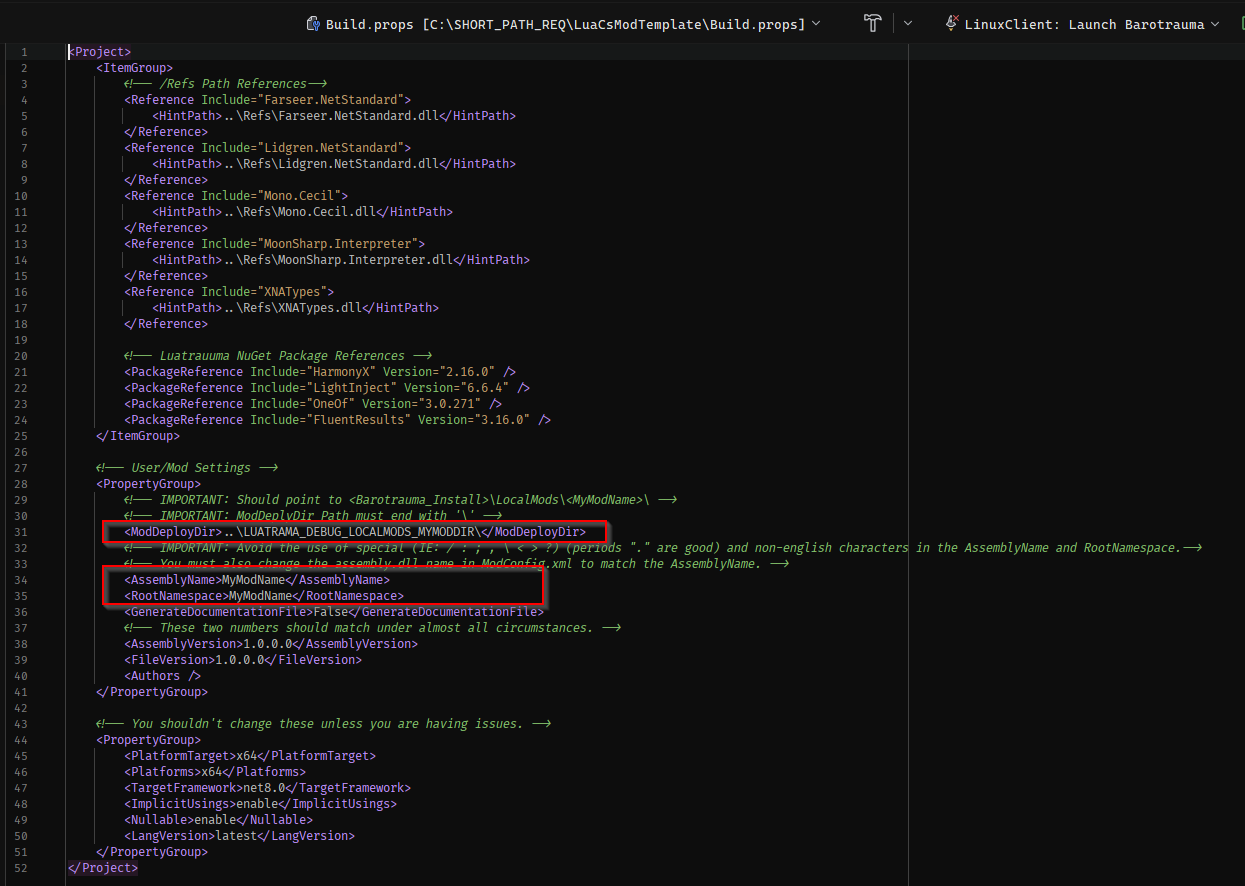Image resolution: width=1245 pixels, height=886 pixels.
Task: Click the 'You shouldn't change these' comment
Action: coord(324,723)
